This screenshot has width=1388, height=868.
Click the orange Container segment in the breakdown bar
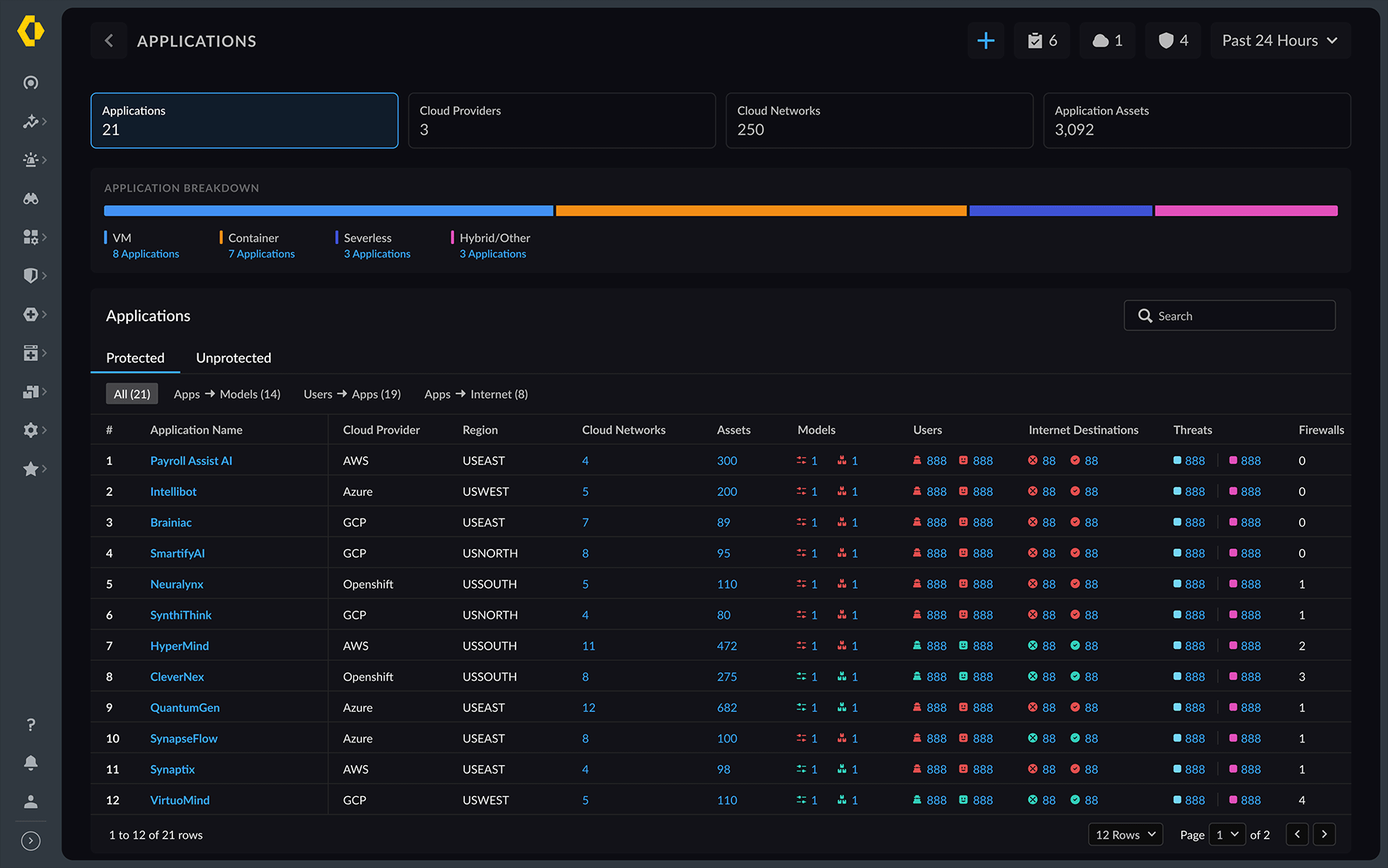tap(760, 210)
